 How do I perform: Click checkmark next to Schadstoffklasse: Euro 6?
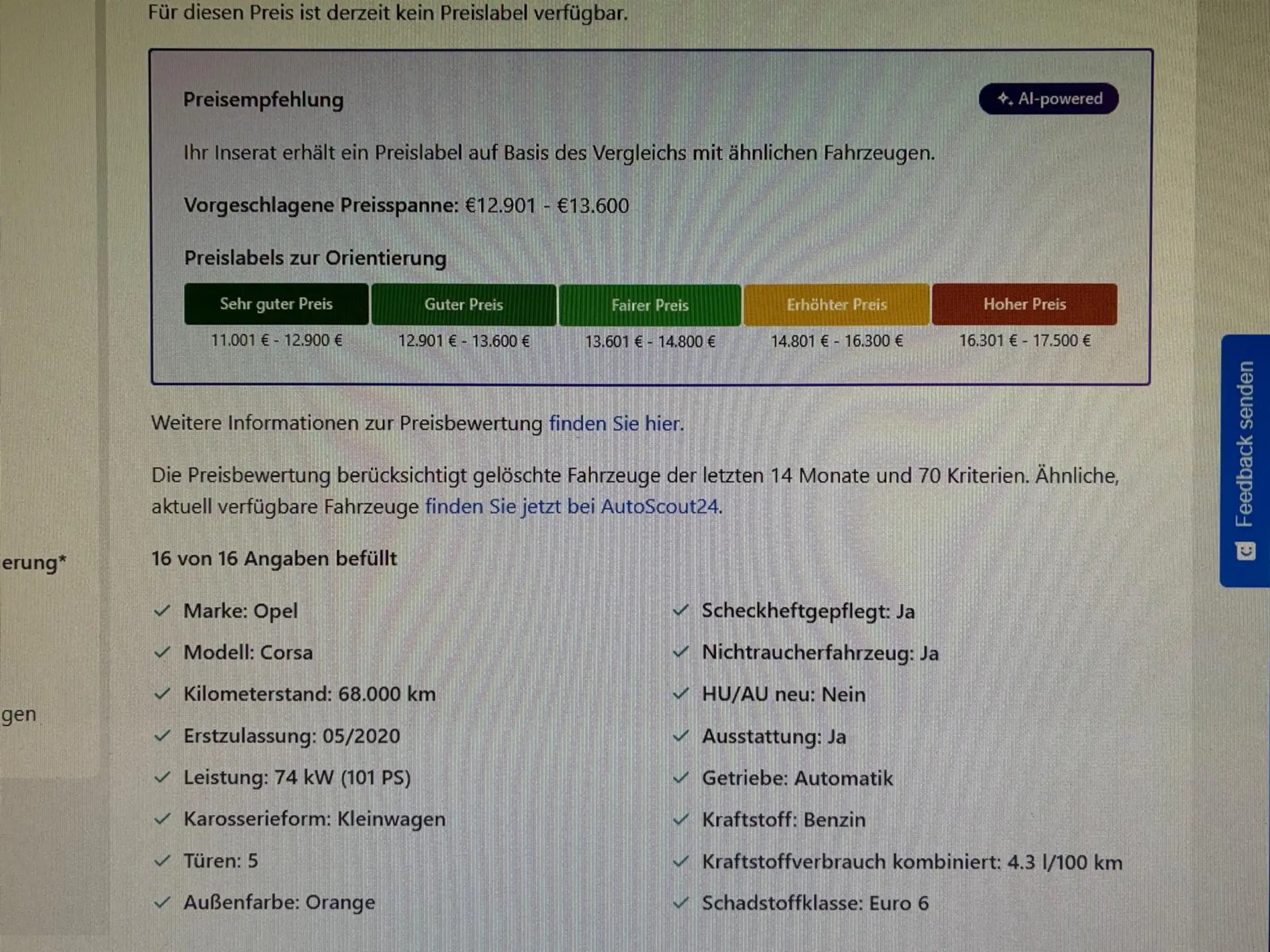pyautogui.click(x=680, y=903)
